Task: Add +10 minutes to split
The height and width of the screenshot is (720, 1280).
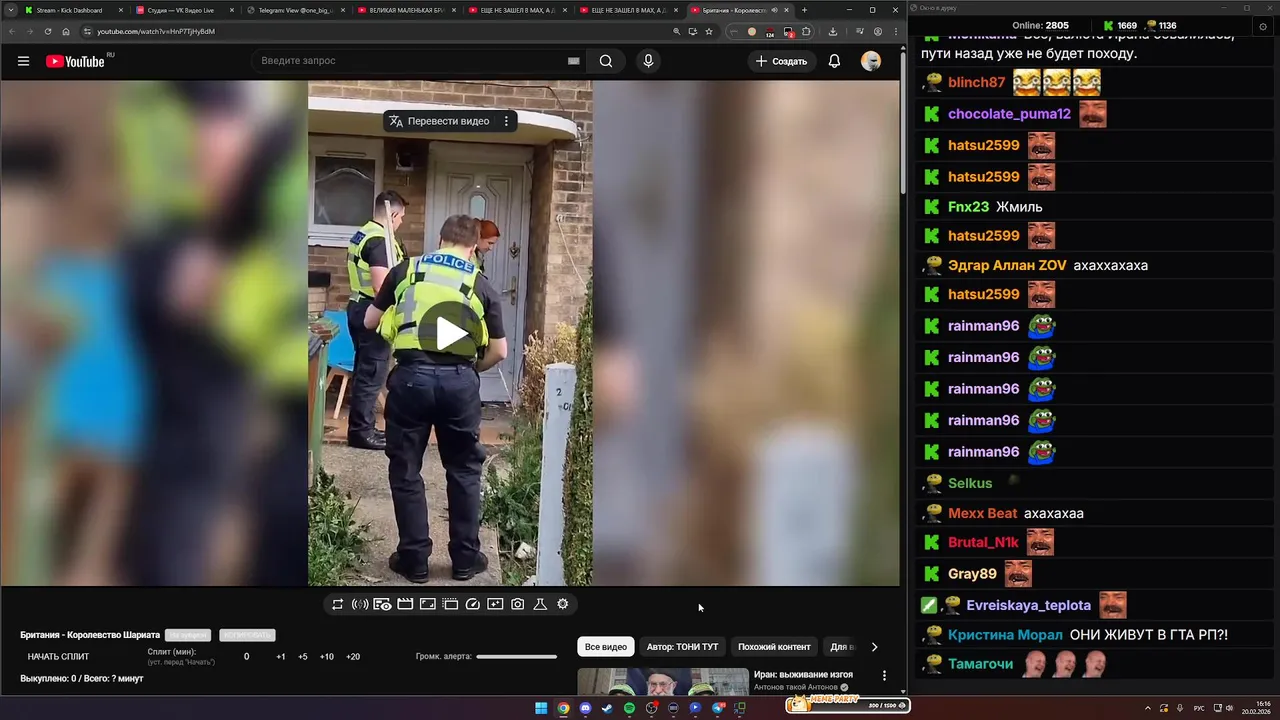Action: coord(326,657)
